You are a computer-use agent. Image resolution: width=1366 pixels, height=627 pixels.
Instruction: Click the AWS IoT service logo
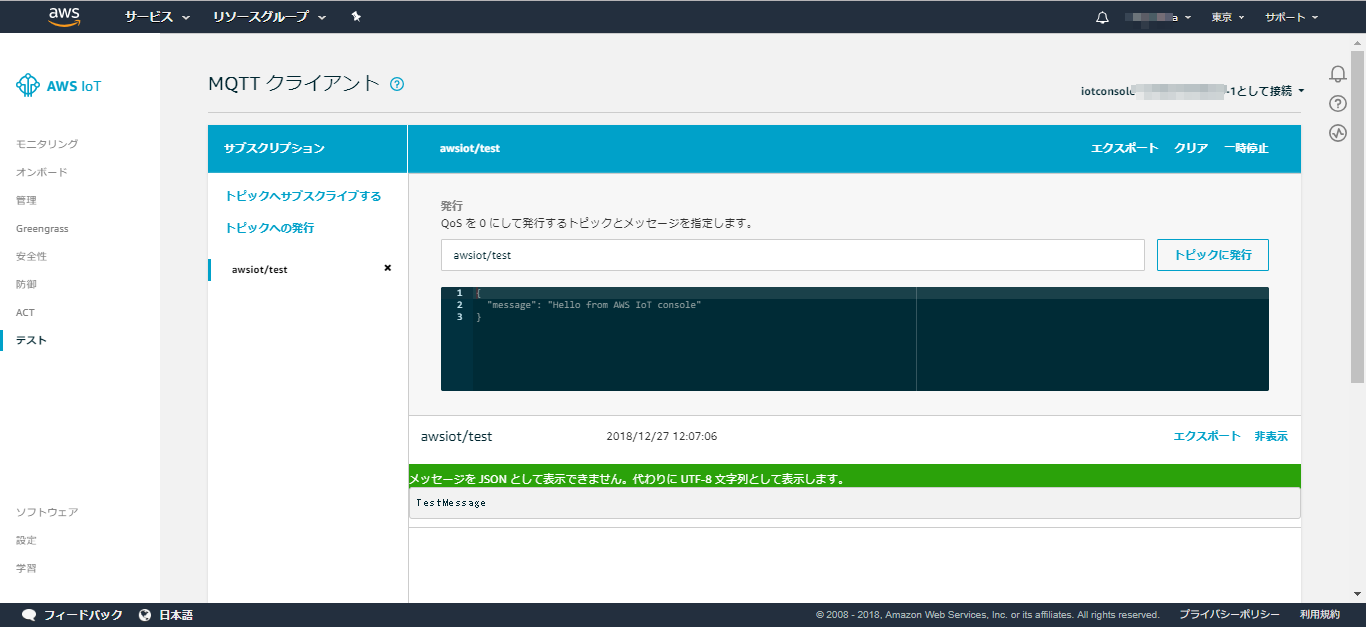[58, 86]
